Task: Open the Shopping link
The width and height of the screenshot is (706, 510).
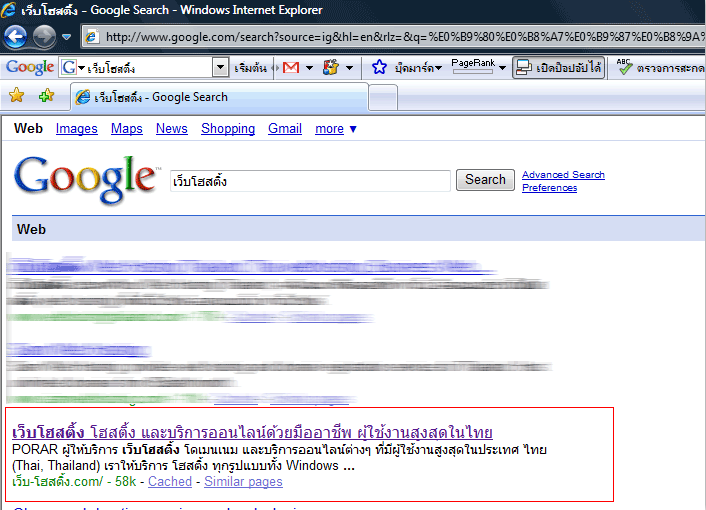Action: (x=228, y=129)
